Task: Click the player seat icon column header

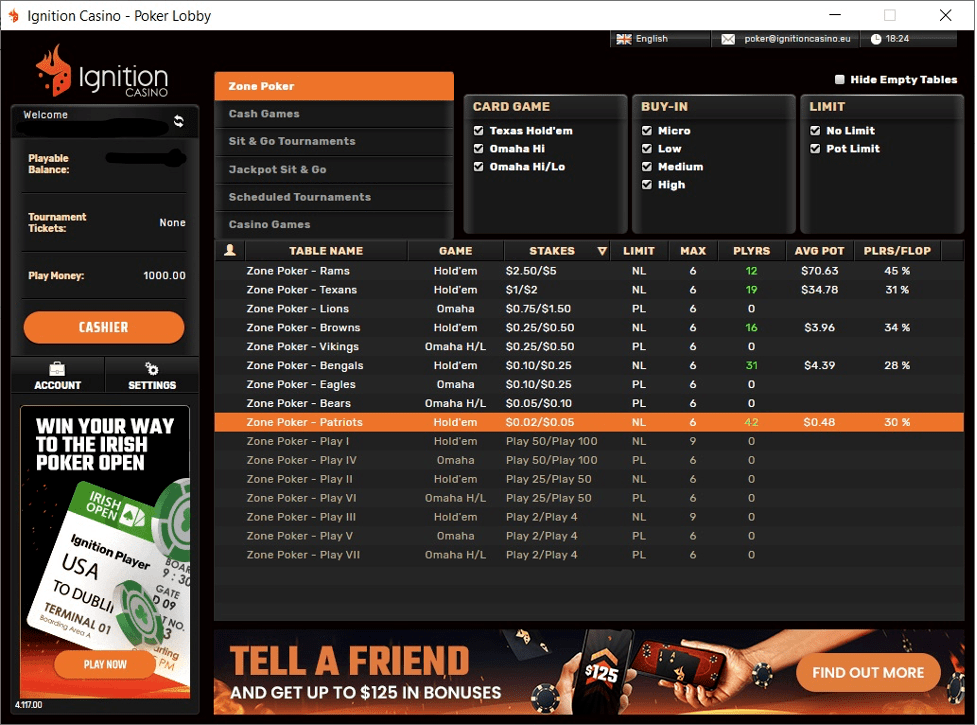Action: point(230,250)
